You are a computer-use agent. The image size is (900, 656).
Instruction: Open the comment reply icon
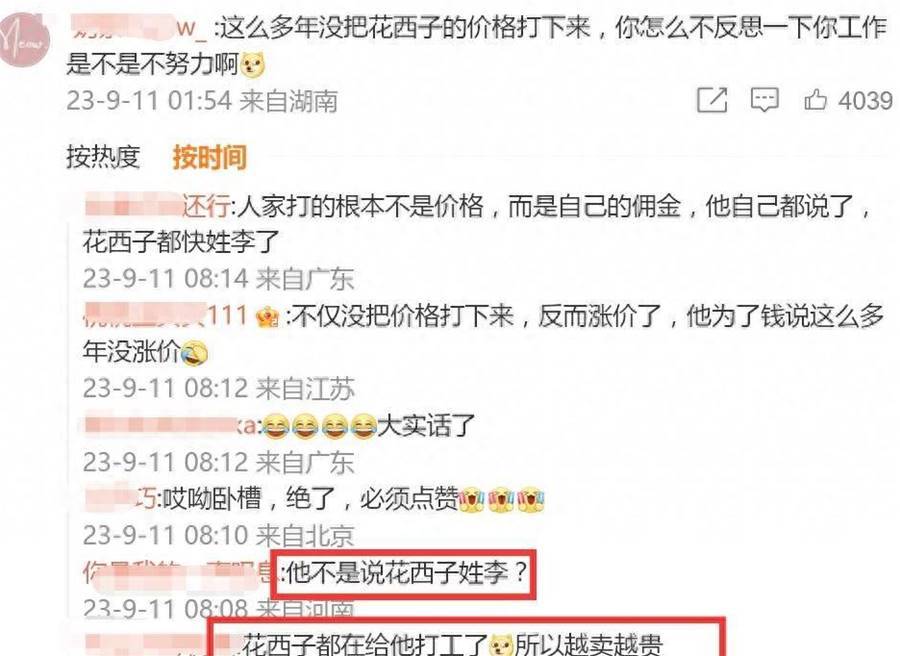click(765, 100)
